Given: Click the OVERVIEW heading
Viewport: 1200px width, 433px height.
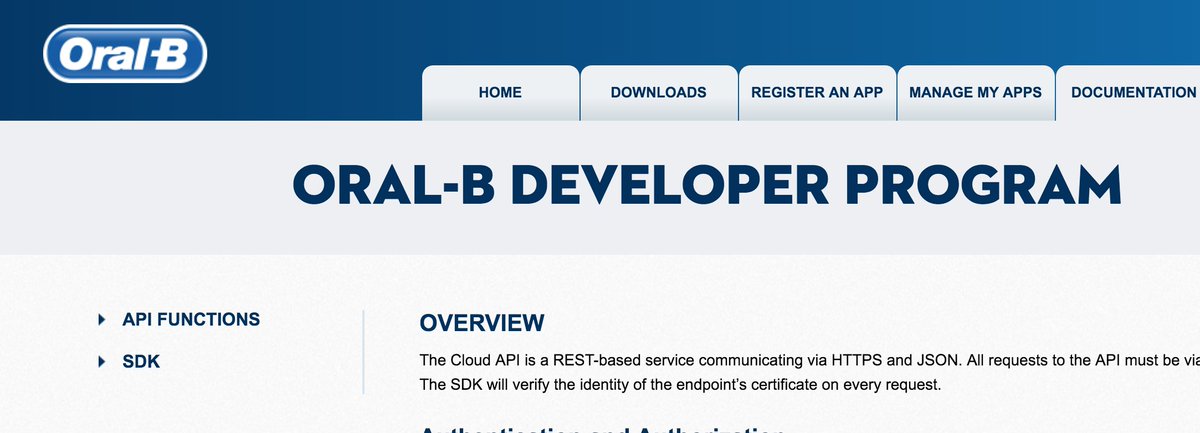Looking at the screenshot, I should point(482,323).
